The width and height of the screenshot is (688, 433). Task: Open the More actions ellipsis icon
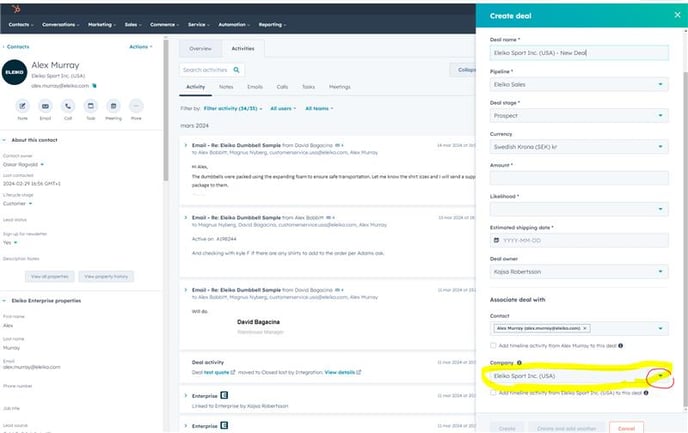136,105
